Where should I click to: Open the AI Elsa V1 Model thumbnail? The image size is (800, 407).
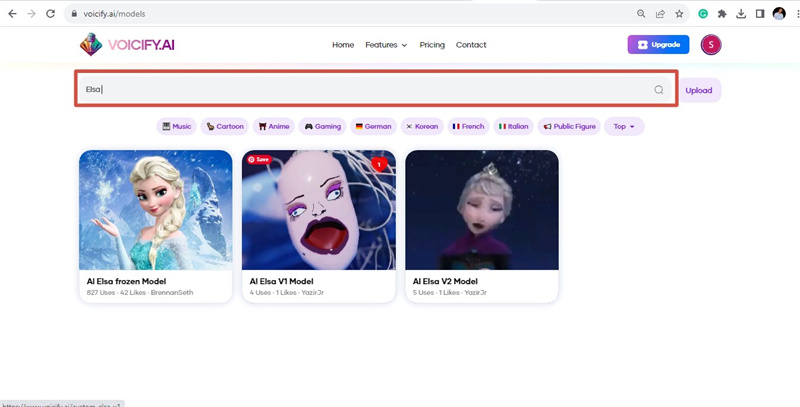click(x=319, y=210)
